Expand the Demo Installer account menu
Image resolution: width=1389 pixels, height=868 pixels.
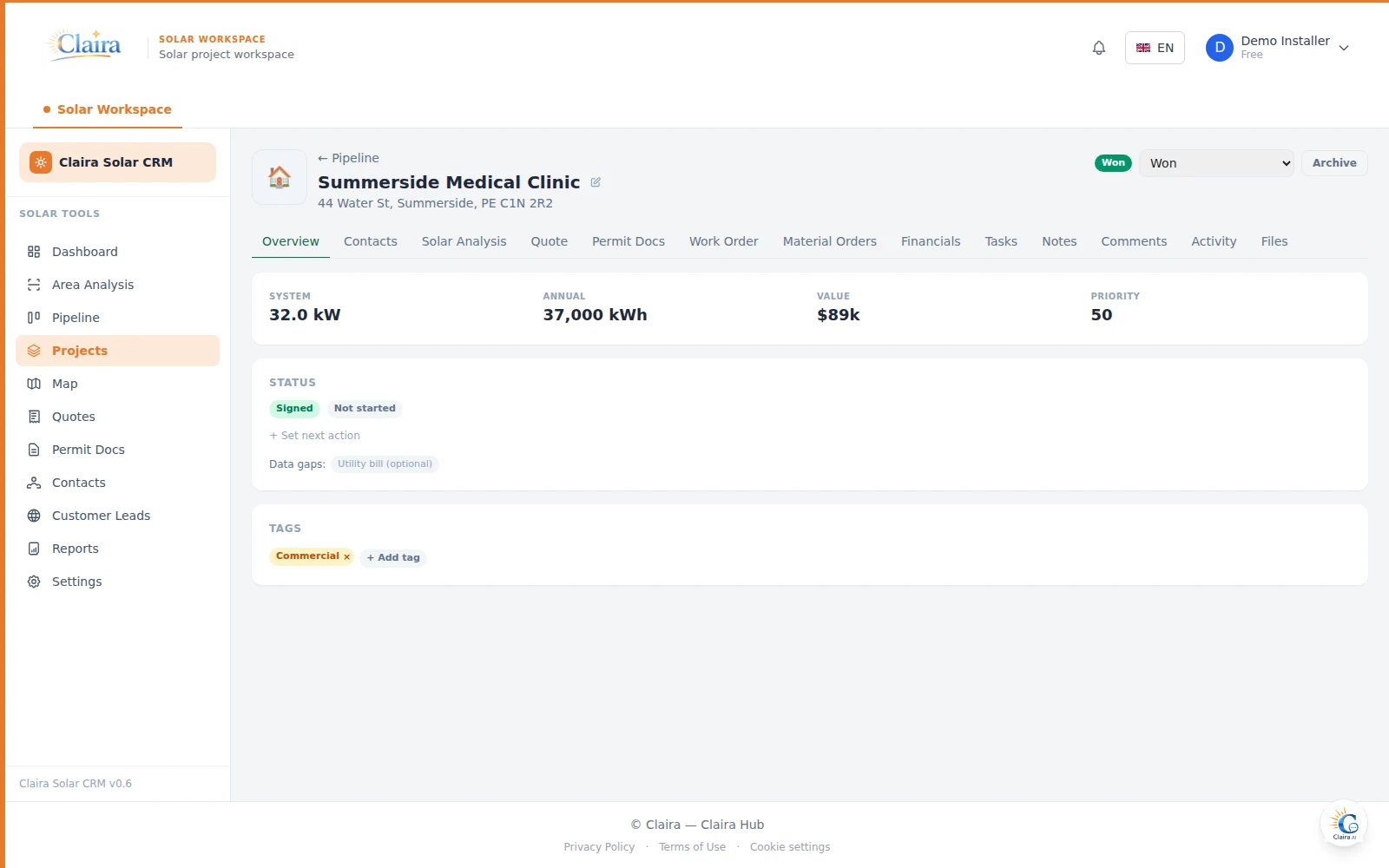tap(1278, 48)
